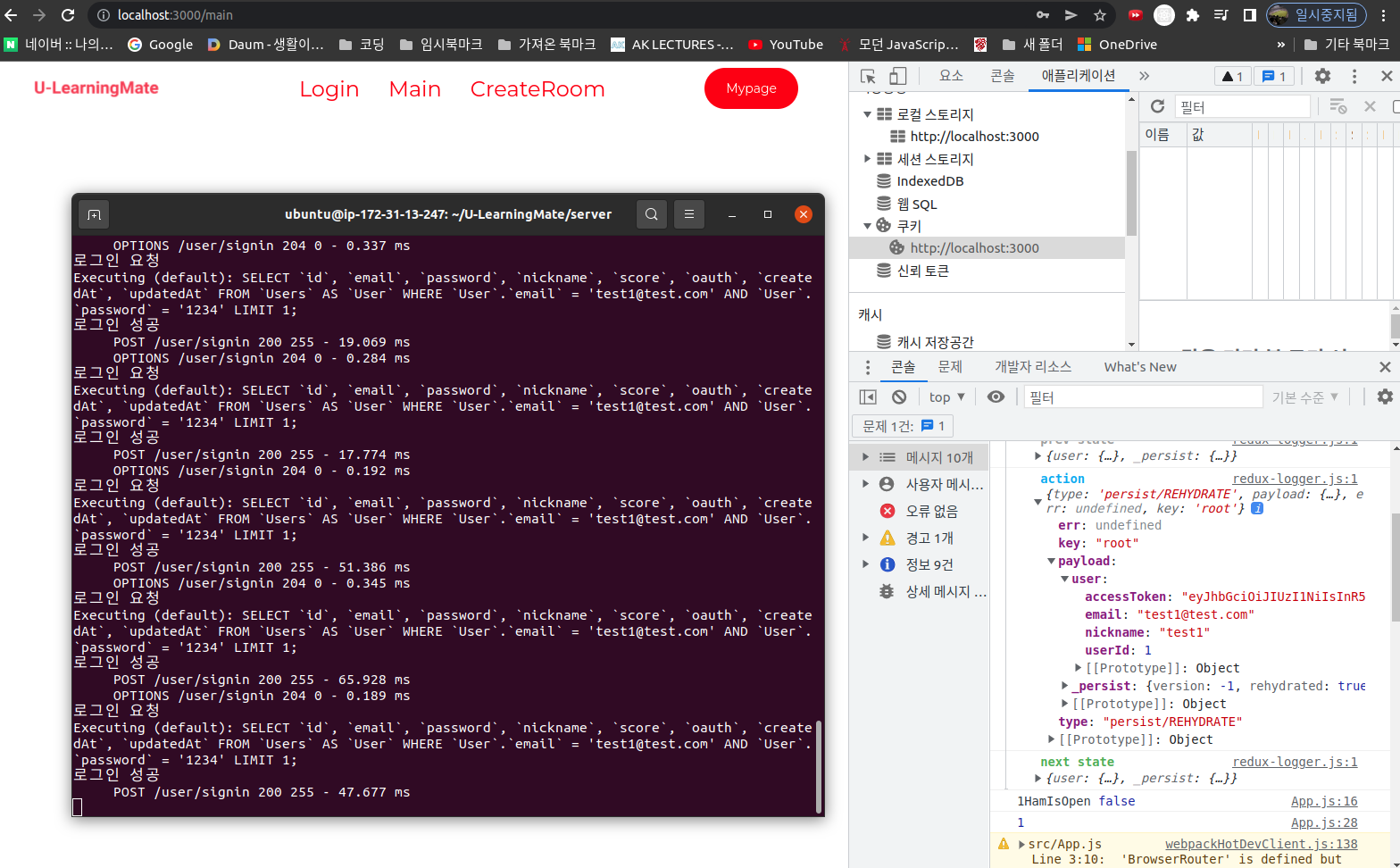The width and height of the screenshot is (1400, 868).
Task: Click the blue issues count badge
Action: point(1274,76)
